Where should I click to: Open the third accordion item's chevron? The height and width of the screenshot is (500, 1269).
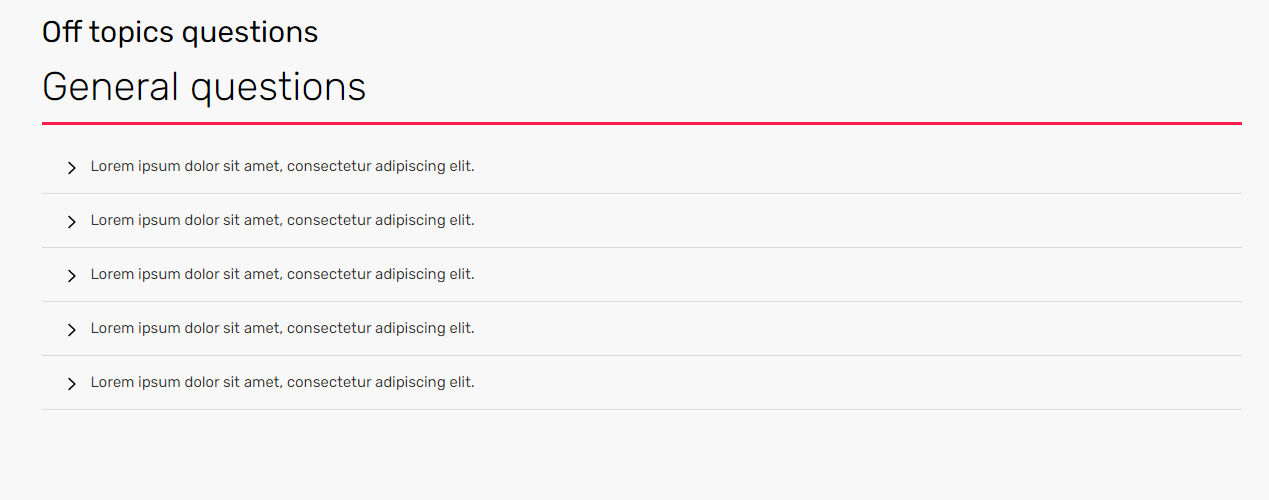click(71, 276)
